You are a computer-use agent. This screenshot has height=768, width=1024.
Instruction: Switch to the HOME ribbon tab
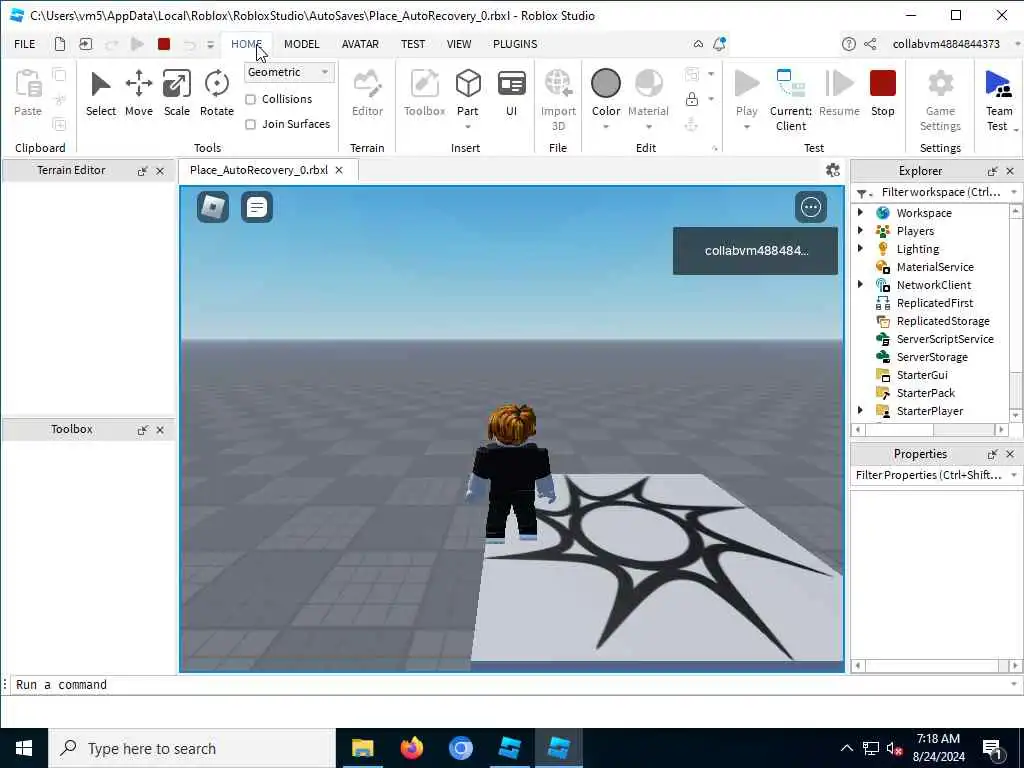pyautogui.click(x=246, y=44)
